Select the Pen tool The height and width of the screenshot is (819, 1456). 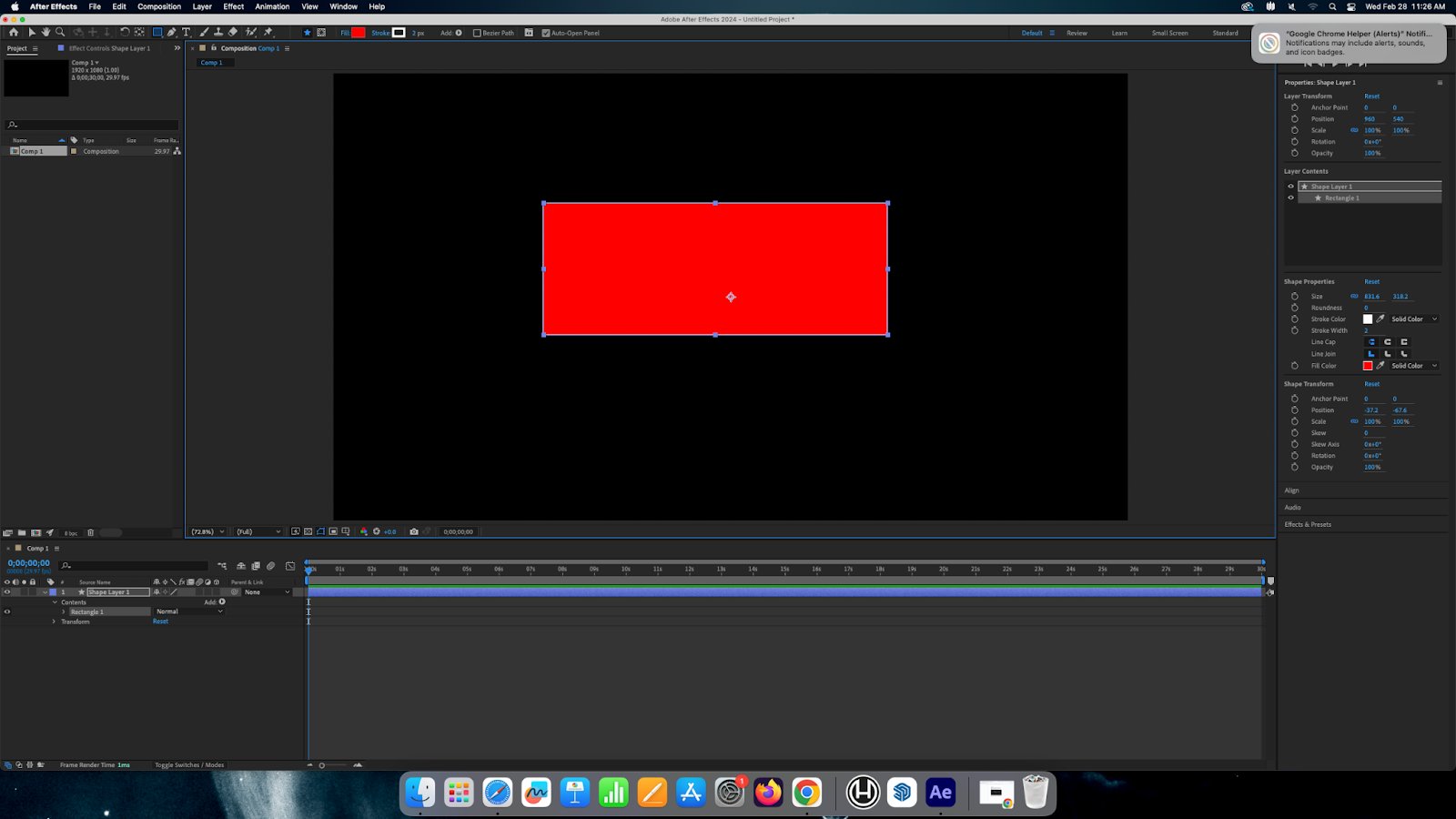tap(171, 32)
